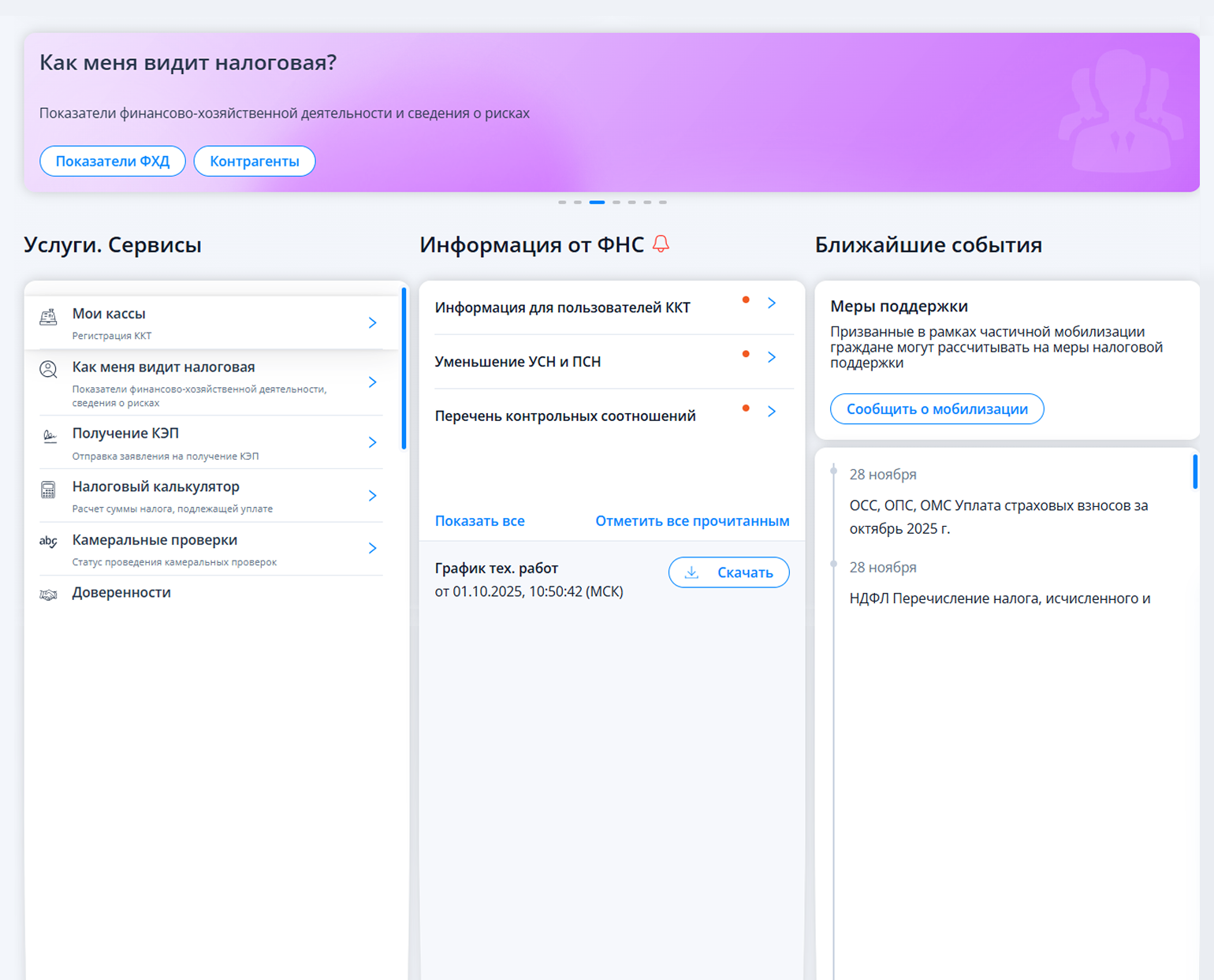Click the calculator icon beside Налоговый калькулятор
This screenshot has width=1214, height=980.
coord(48,490)
